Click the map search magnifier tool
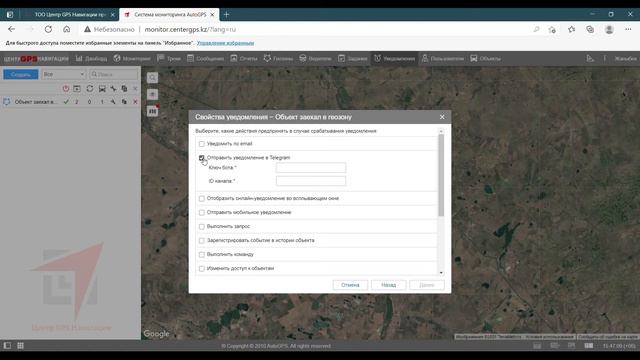This screenshot has width=640, height=360. (x=152, y=78)
